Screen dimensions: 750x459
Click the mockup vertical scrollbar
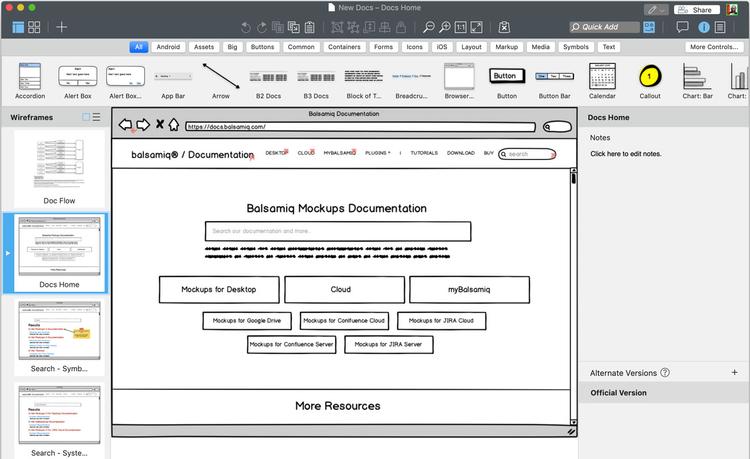tap(574, 296)
